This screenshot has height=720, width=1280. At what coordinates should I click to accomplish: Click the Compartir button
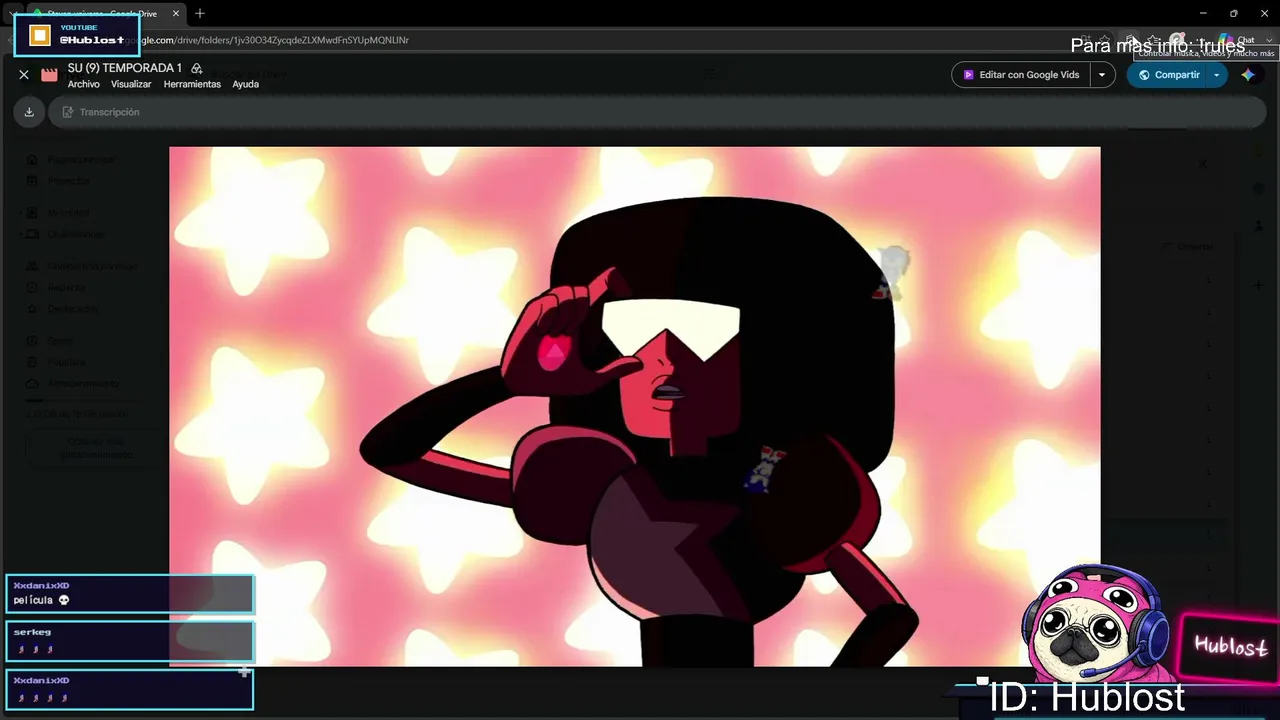(x=1168, y=75)
